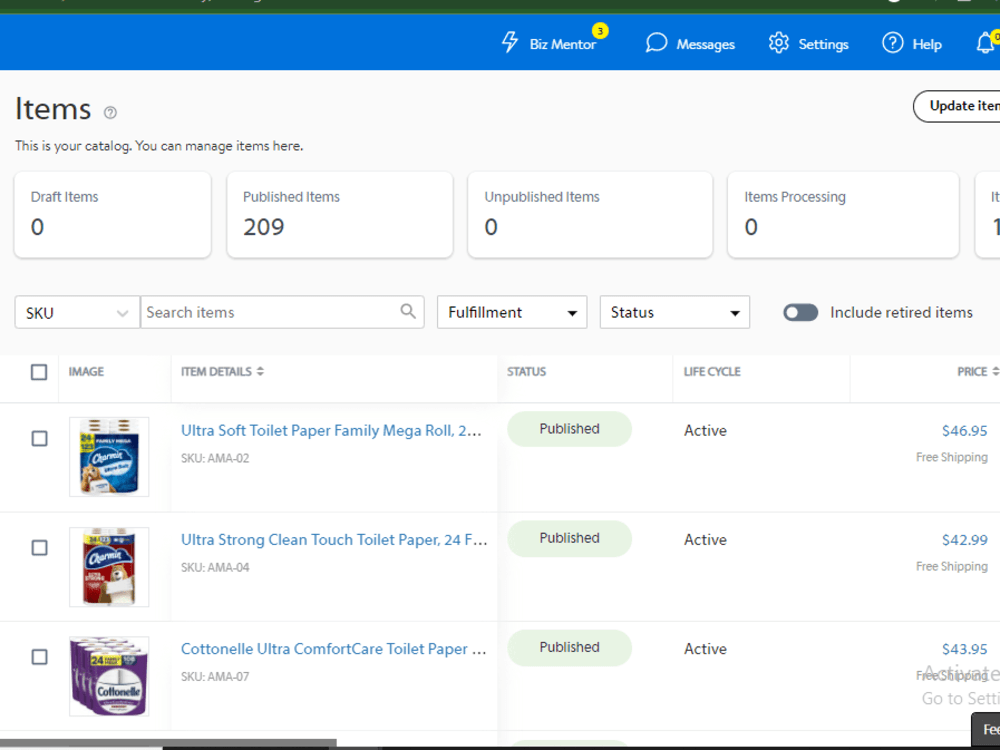The height and width of the screenshot is (750, 1000).
Task: Select the Items Processing card
Action: (843, 215)
